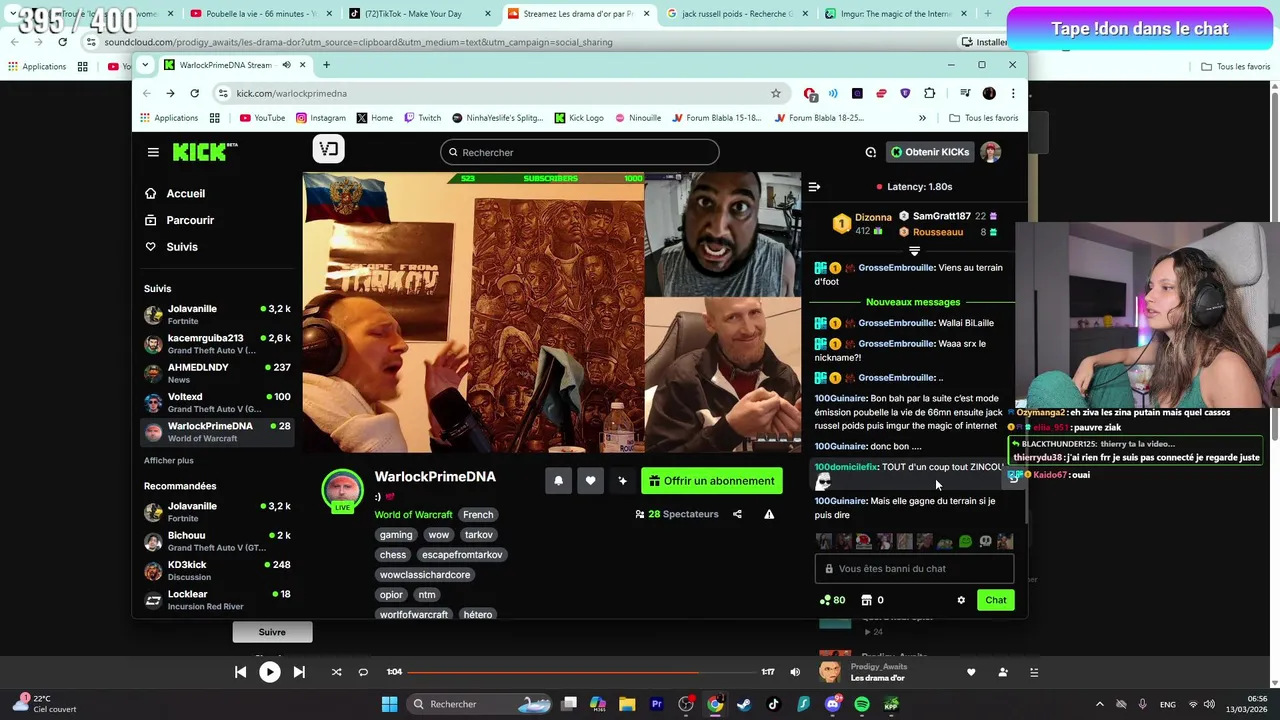Click the channel points icon showing 80
The width and height of the screenshot is (1280, 720).
click(x=832, y=600)
